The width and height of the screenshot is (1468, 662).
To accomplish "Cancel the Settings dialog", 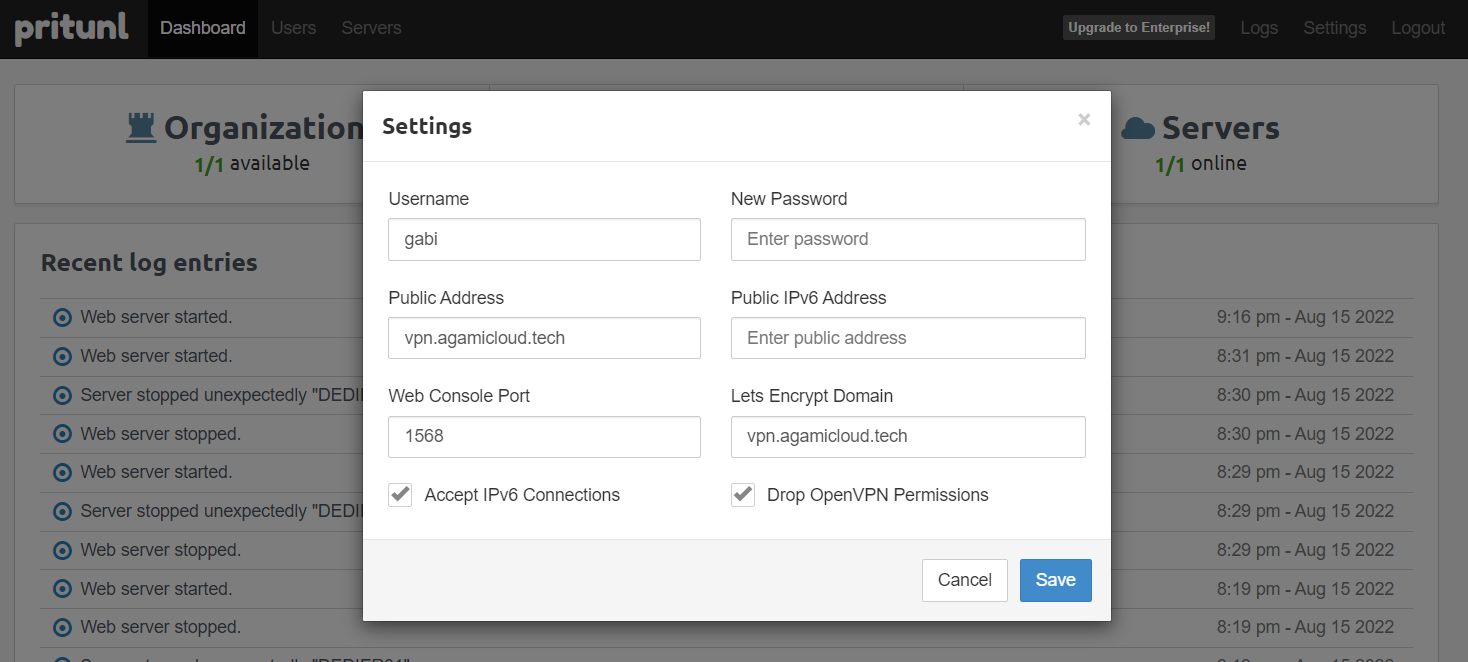I will pos(964,580).
